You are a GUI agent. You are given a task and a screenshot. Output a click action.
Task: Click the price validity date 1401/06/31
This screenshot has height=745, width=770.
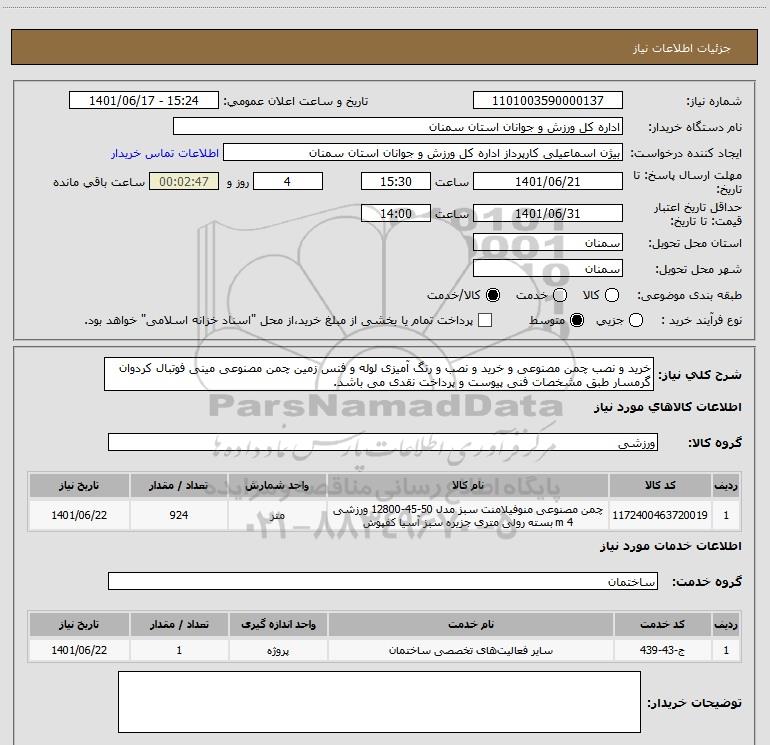pyautogui.click(x=548, y=213)
